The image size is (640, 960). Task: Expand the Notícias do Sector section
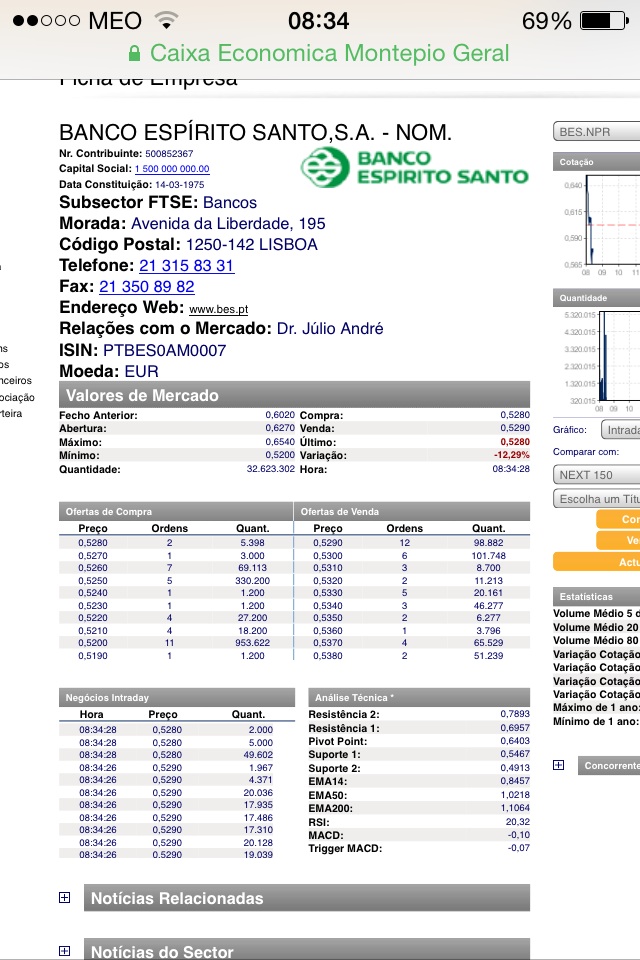[65, 951]
